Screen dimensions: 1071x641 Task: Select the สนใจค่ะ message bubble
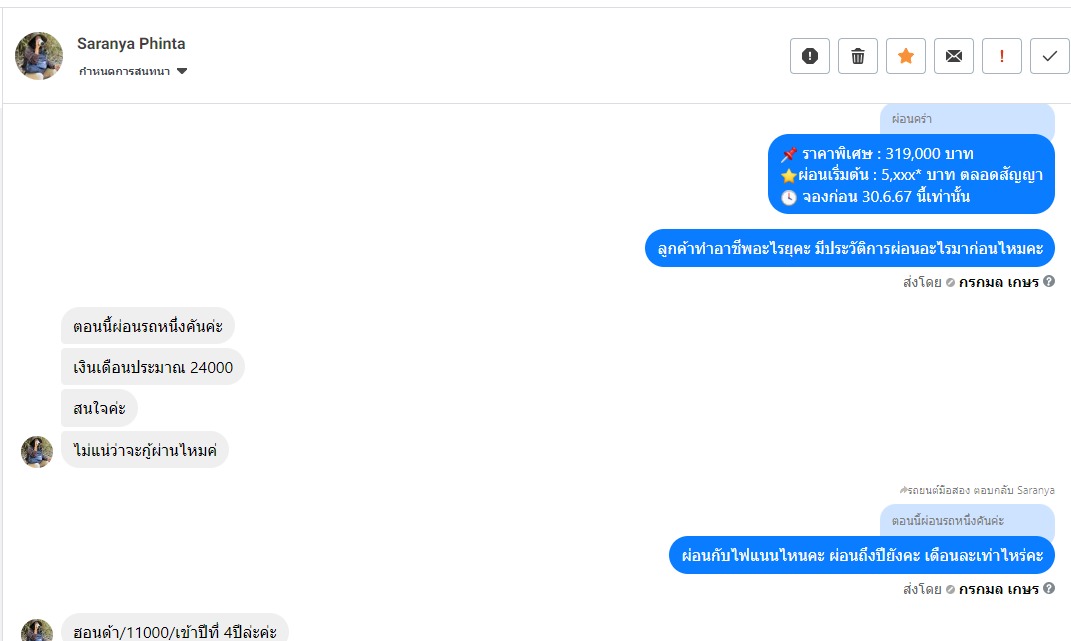[x=99, y=408]
